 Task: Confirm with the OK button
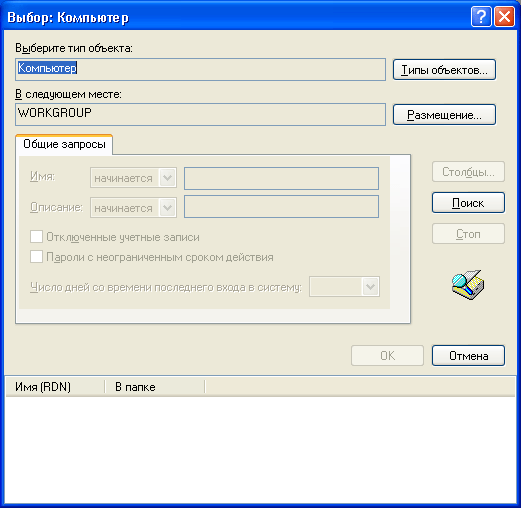click(387, 356)
